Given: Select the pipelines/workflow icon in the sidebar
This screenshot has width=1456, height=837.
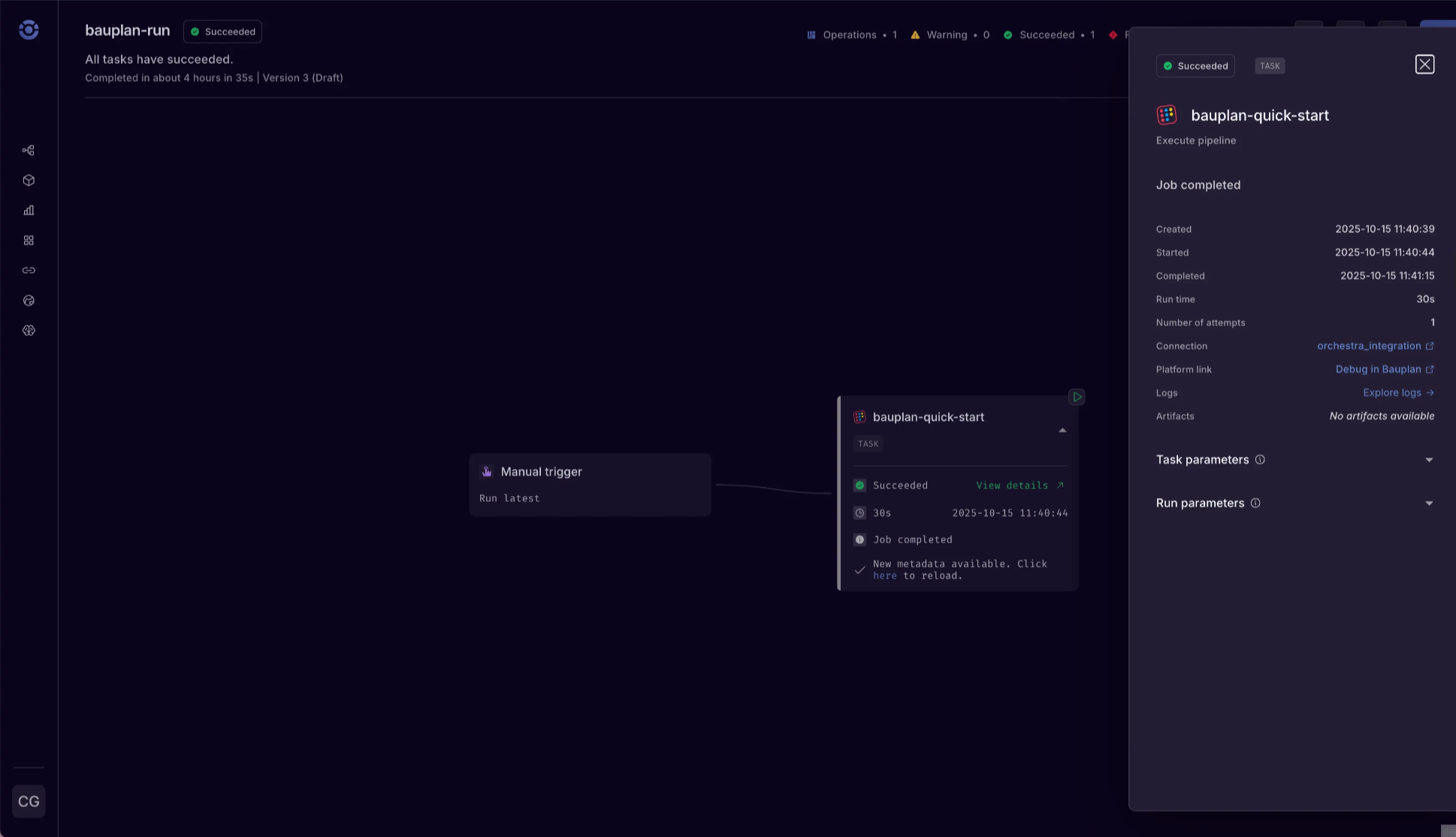Looking at the screenshot, I should (29, 150).
